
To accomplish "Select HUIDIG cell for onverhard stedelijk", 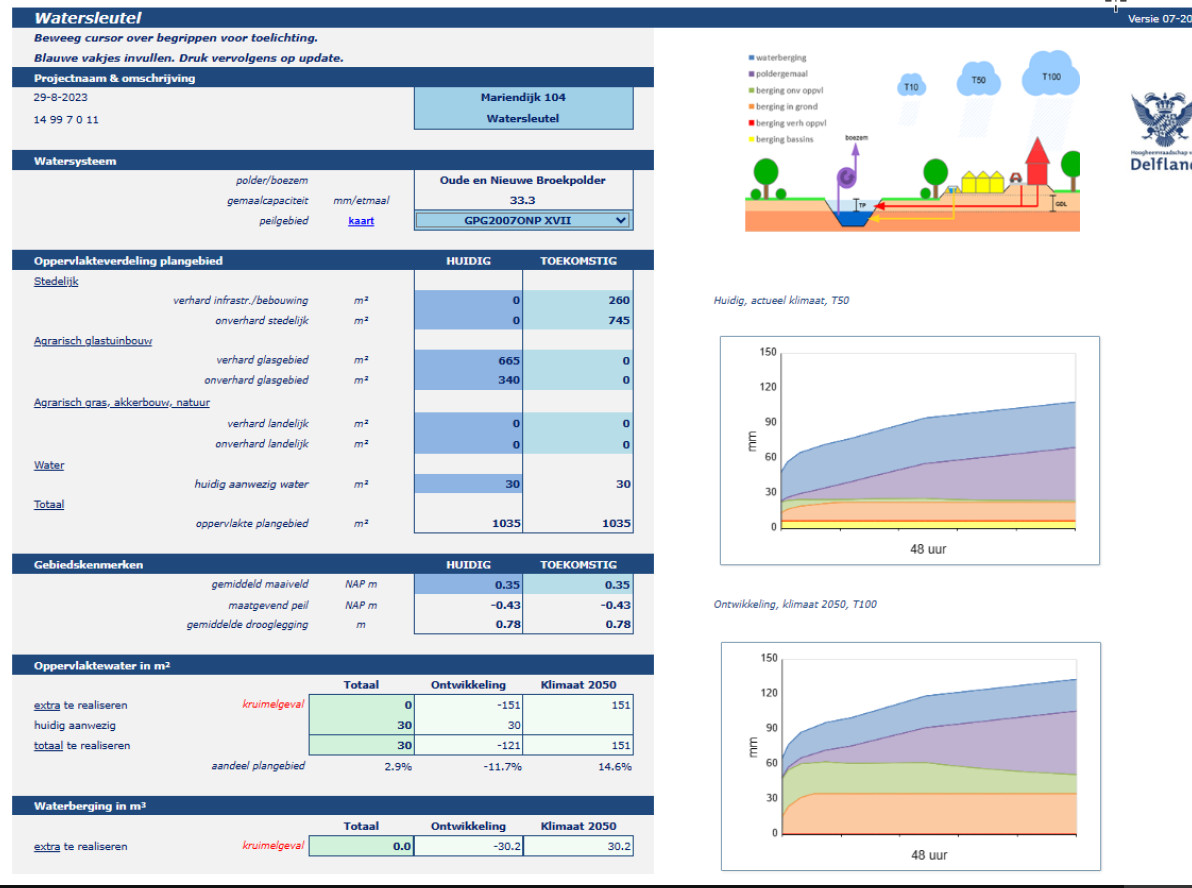I will [468, 321].
